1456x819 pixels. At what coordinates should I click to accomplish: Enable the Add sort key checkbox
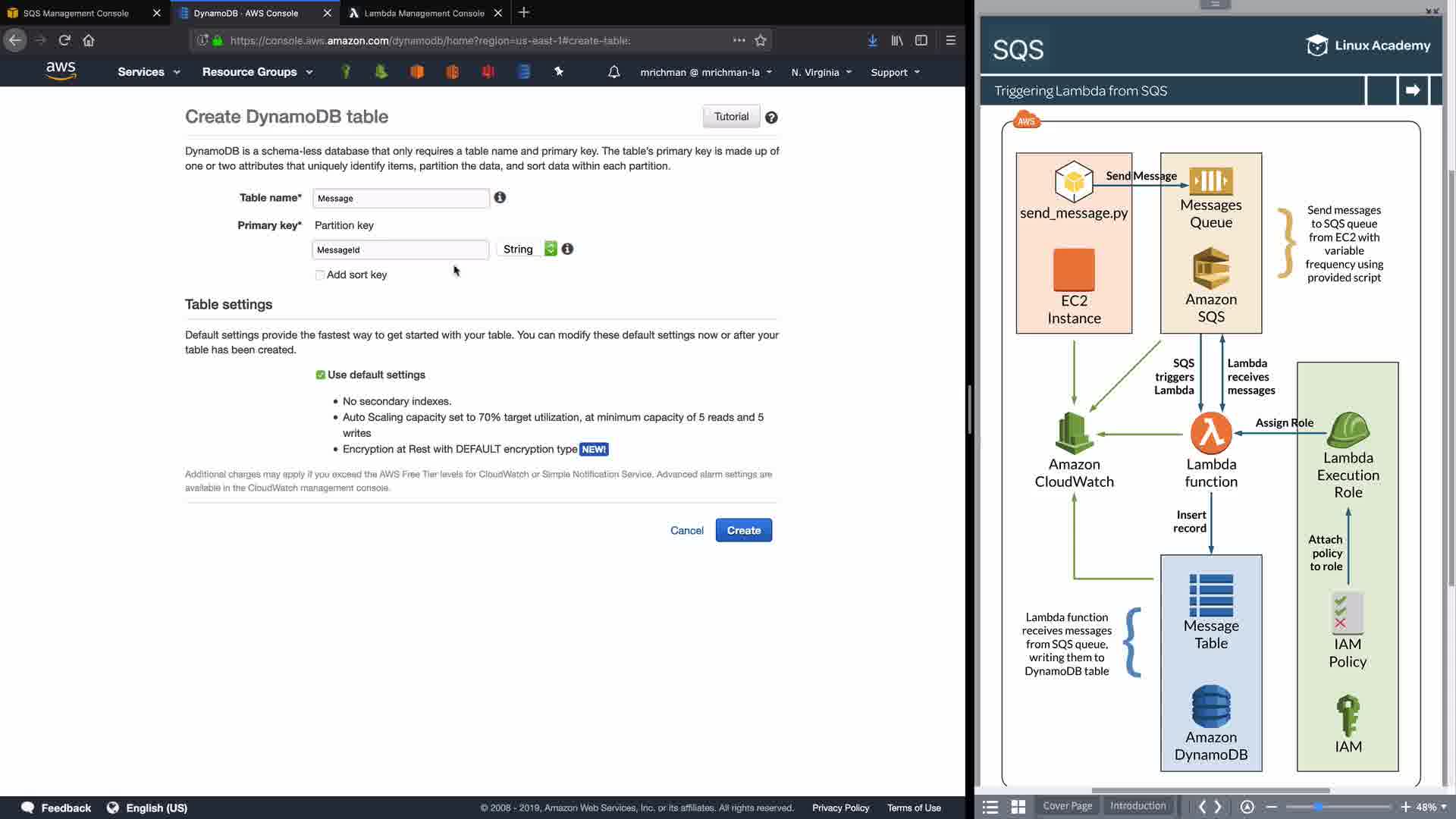click(x=320, y=275)
